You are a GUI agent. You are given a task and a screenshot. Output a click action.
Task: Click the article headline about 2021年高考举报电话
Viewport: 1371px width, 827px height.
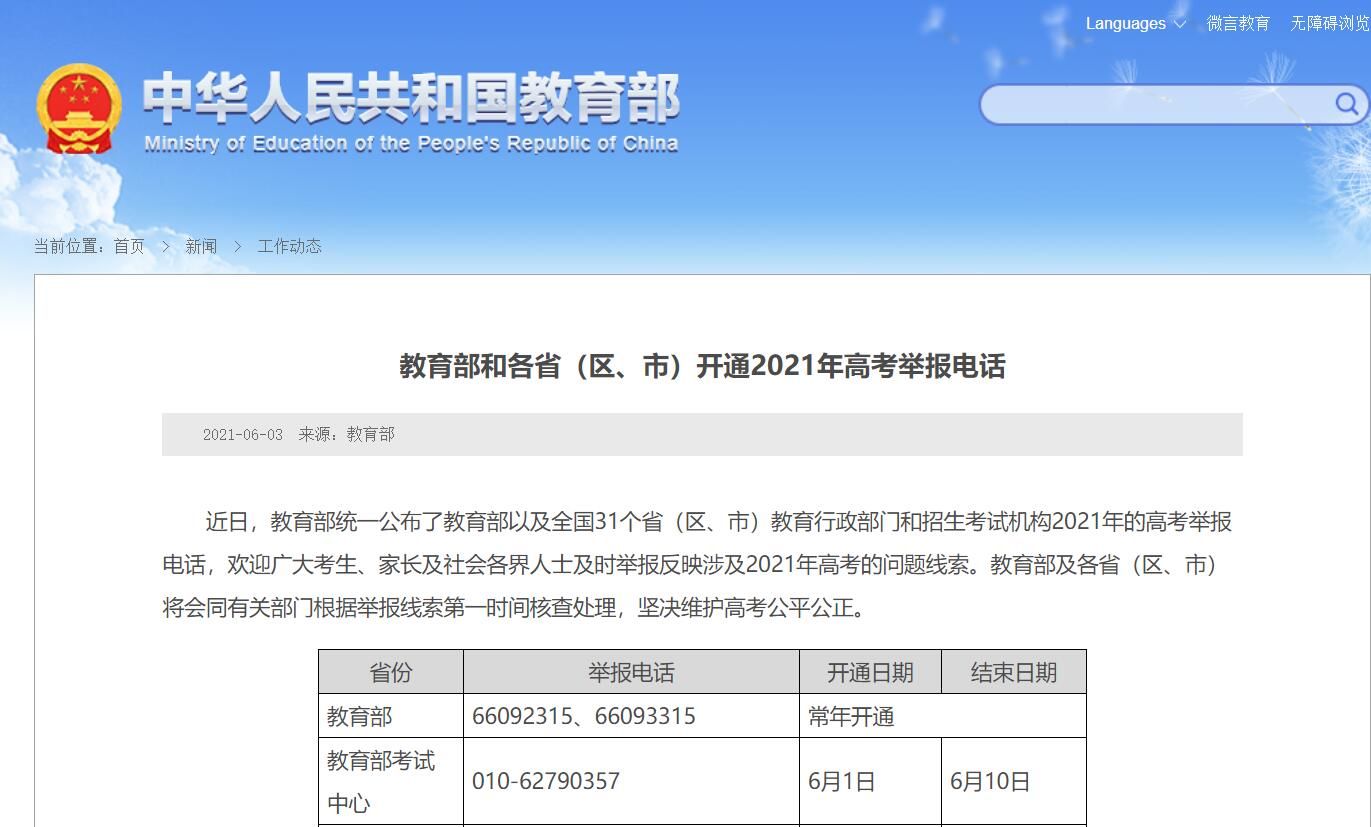(702, 366)
